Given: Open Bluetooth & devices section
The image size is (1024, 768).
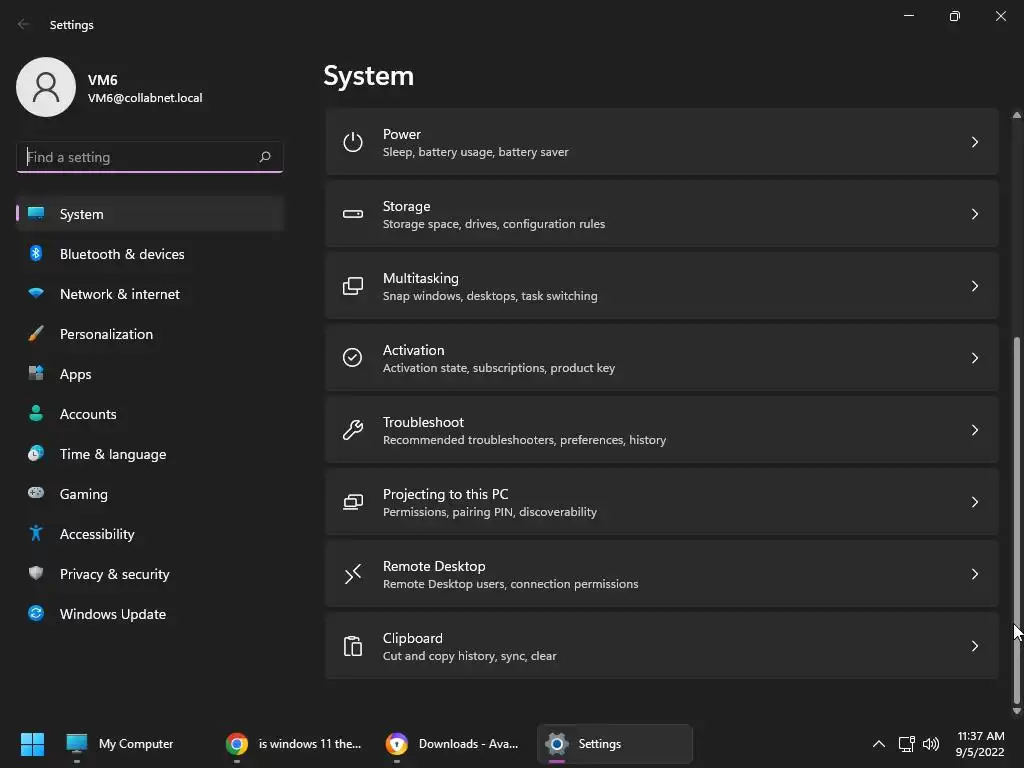Looking at the screenshot, I should 122,254.
